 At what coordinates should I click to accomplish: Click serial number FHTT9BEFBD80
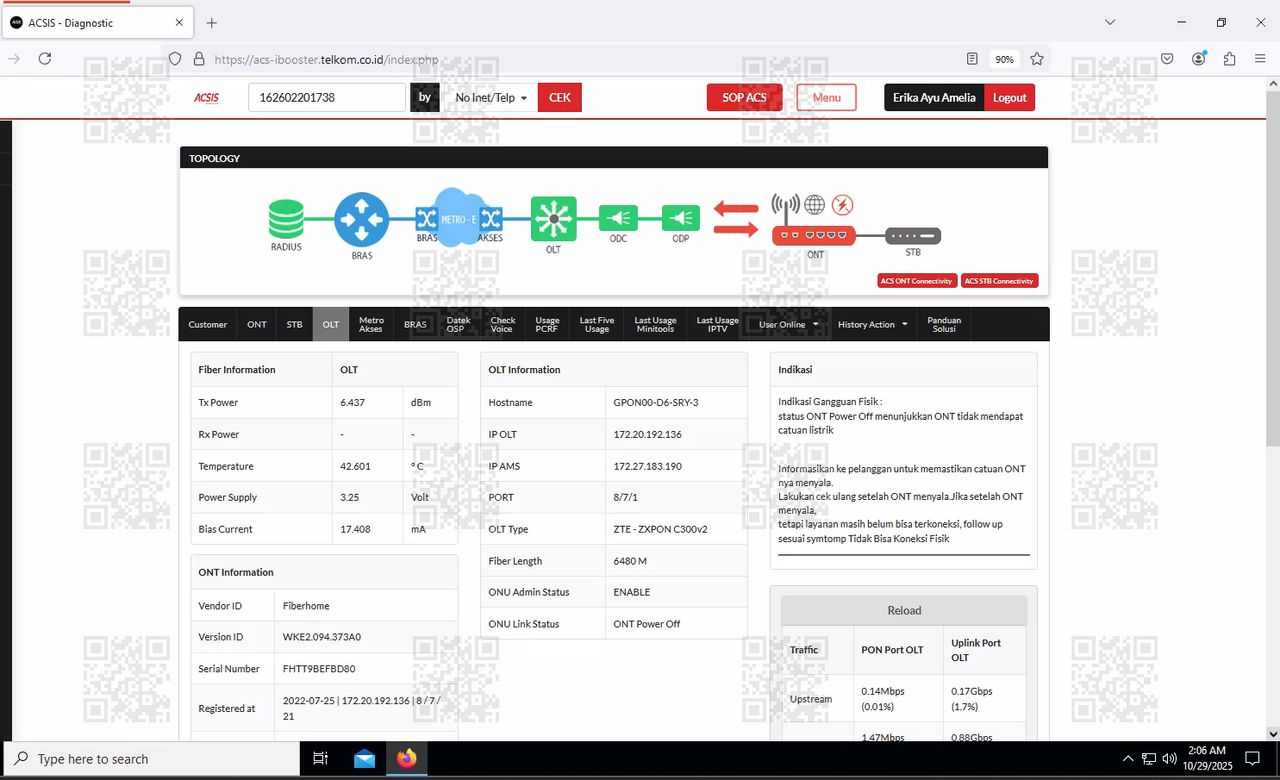[319, 668]
